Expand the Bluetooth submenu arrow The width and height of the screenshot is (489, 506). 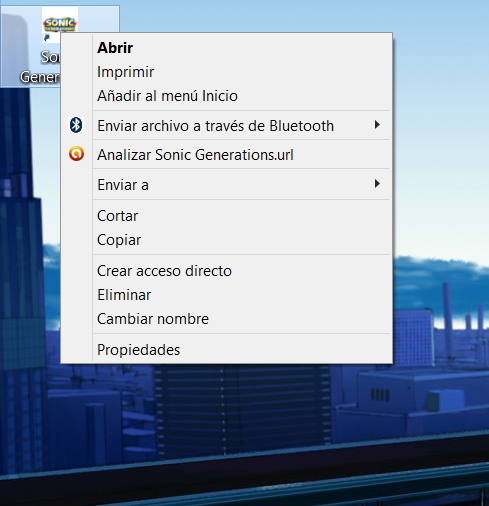(x=377, y=125)
